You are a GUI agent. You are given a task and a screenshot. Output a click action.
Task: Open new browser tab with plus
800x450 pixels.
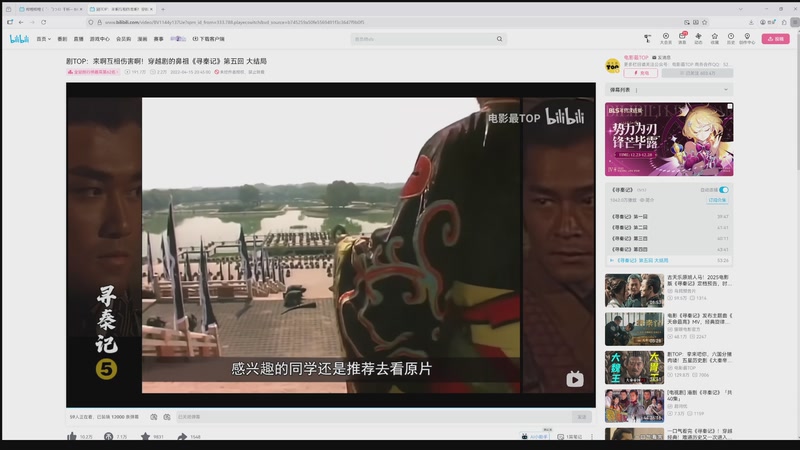click(x=163, y=9)
